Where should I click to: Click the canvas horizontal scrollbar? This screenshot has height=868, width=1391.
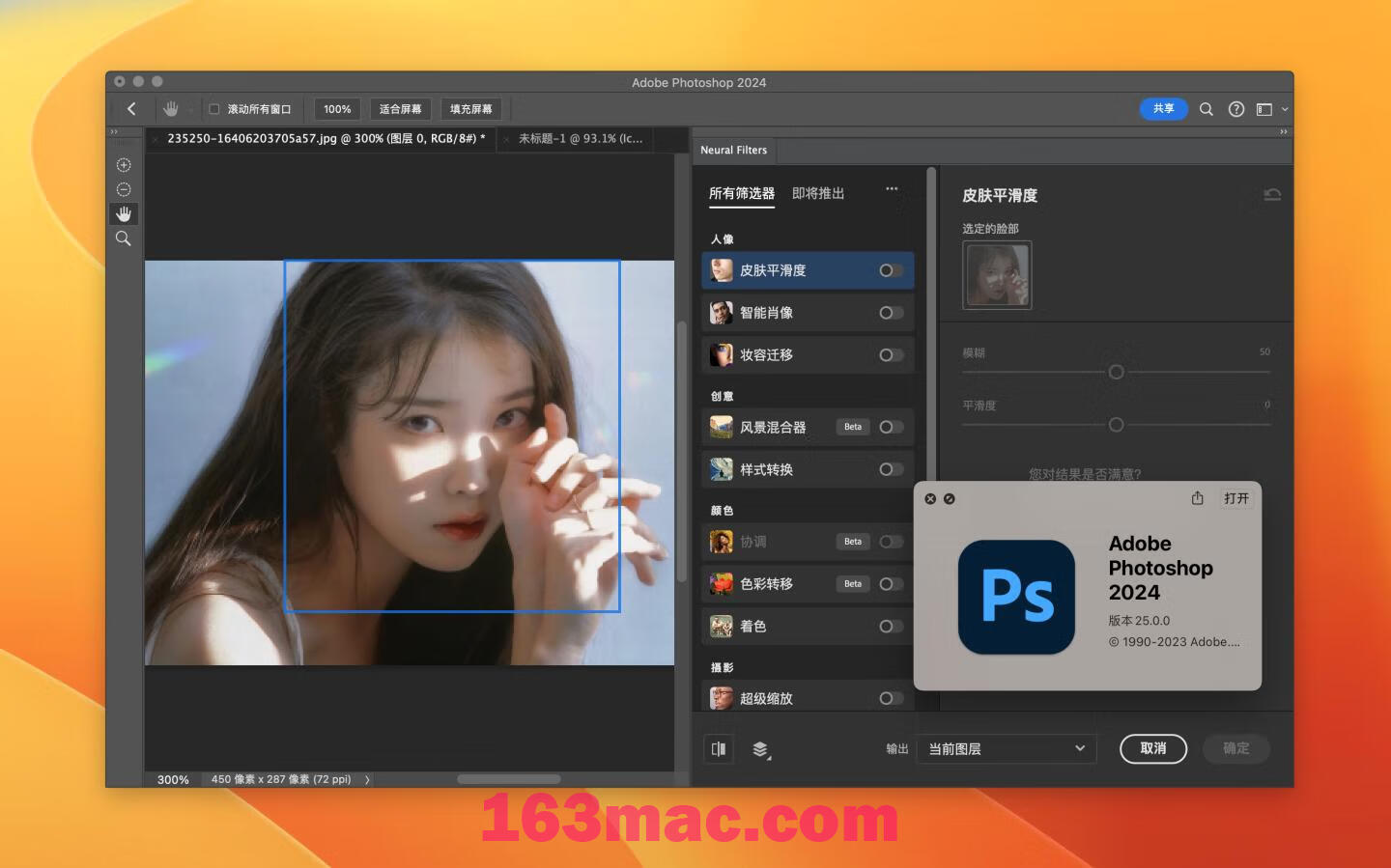(x=509, y=779)
